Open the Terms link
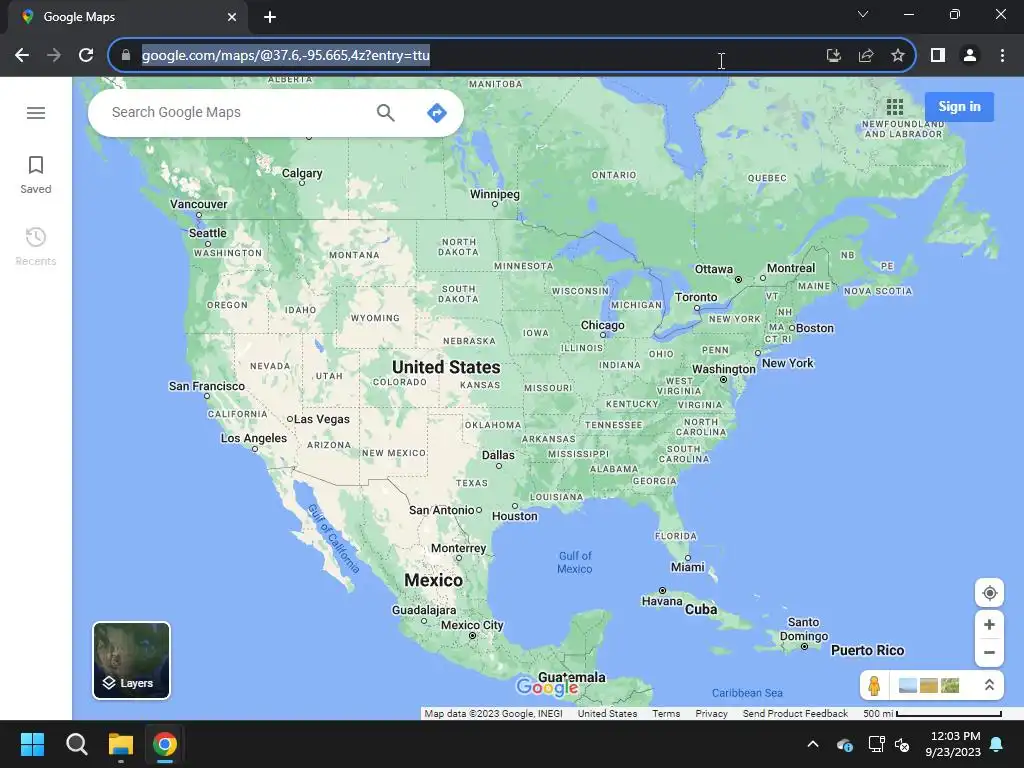 (666, 713)
